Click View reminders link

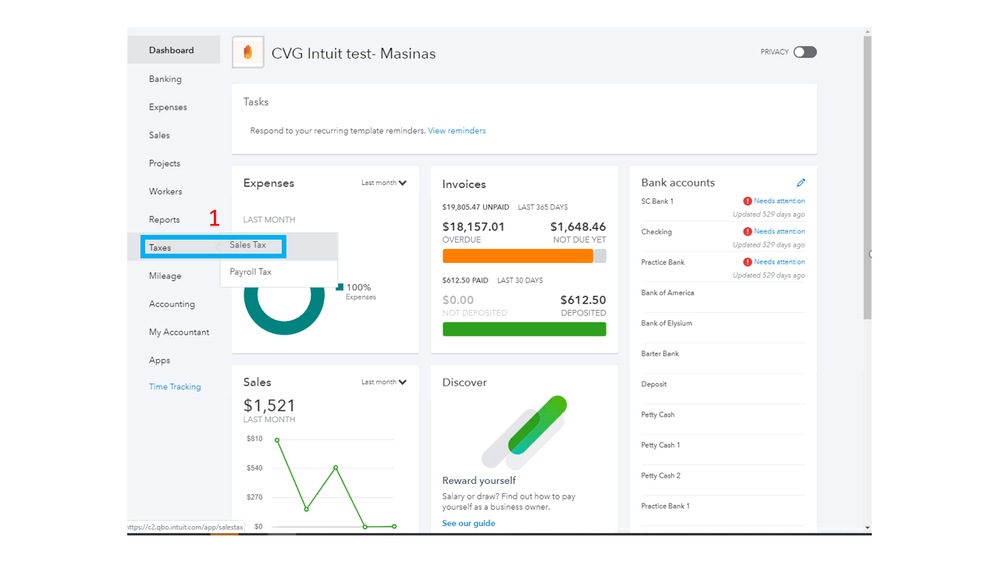click(x=457, y=131)
